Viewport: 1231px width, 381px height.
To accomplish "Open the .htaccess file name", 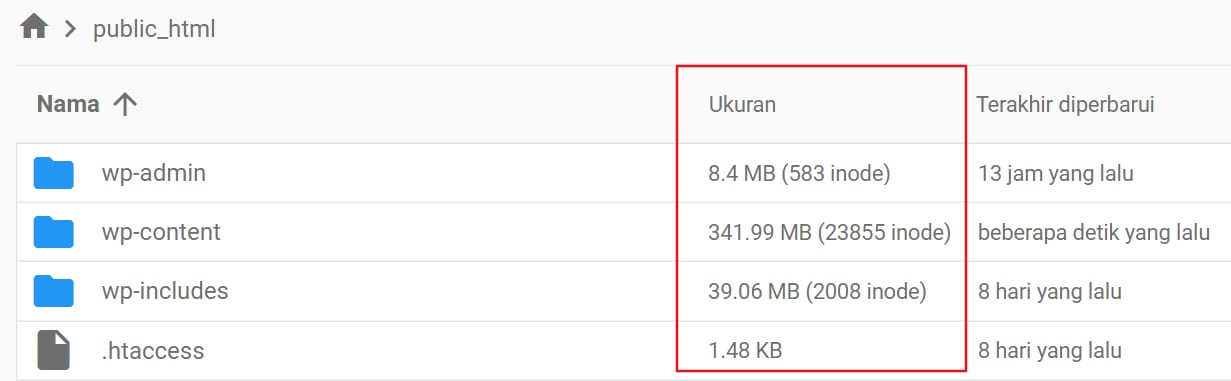I will (x=153, y=351).
